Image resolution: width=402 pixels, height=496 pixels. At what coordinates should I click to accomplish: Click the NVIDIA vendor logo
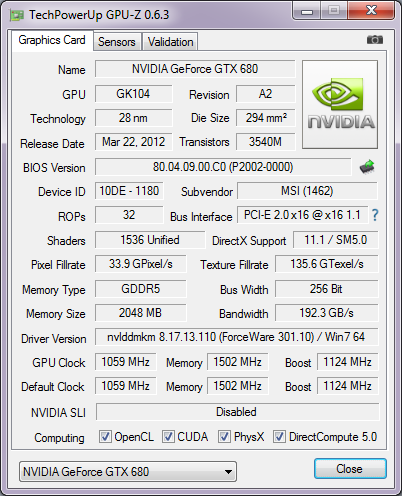340,104
